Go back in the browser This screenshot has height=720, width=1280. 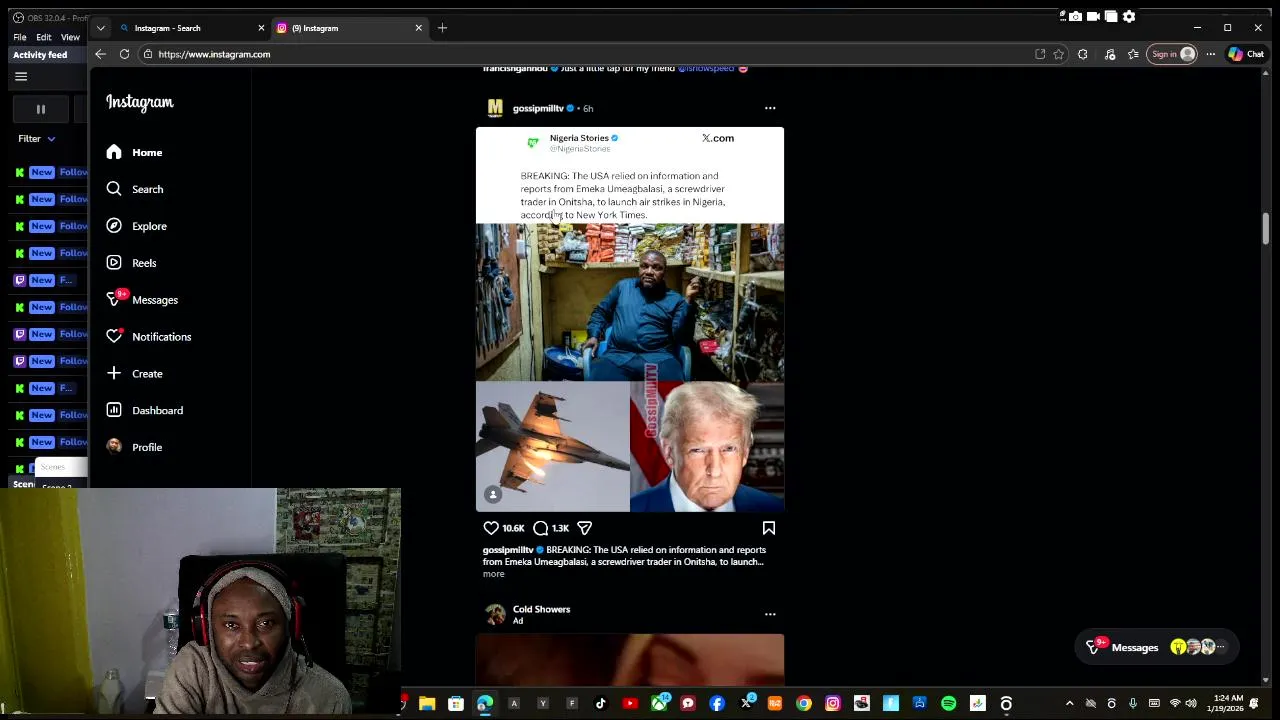coord(100,54)
